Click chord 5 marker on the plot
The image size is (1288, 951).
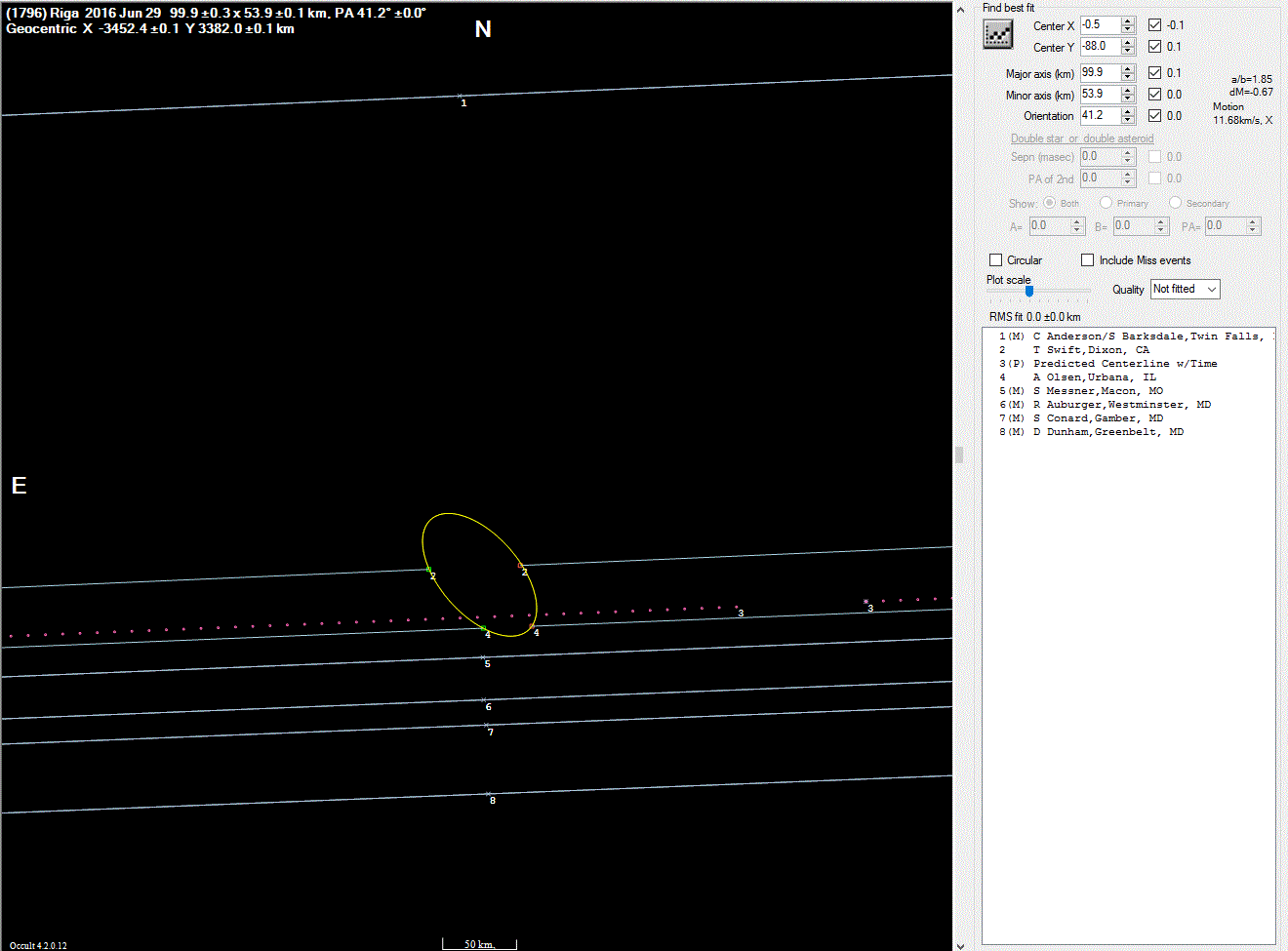(483, 658)
